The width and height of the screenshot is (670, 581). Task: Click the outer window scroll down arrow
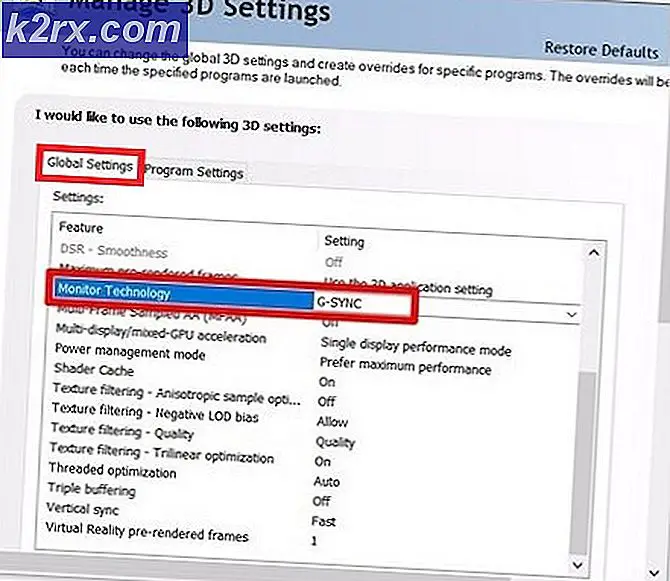pos(654,572)
